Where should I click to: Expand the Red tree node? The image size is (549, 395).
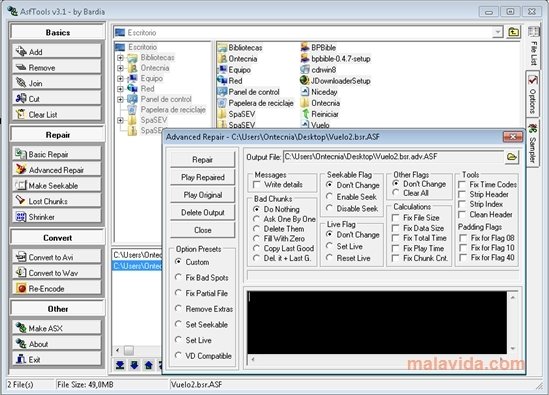click(x=120, y=89)
